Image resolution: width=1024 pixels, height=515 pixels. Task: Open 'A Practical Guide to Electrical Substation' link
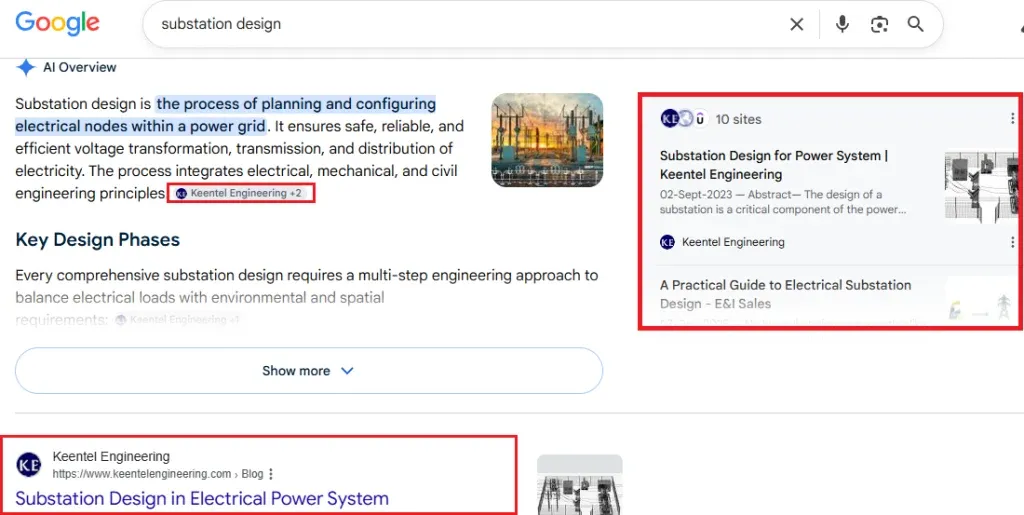786,294
